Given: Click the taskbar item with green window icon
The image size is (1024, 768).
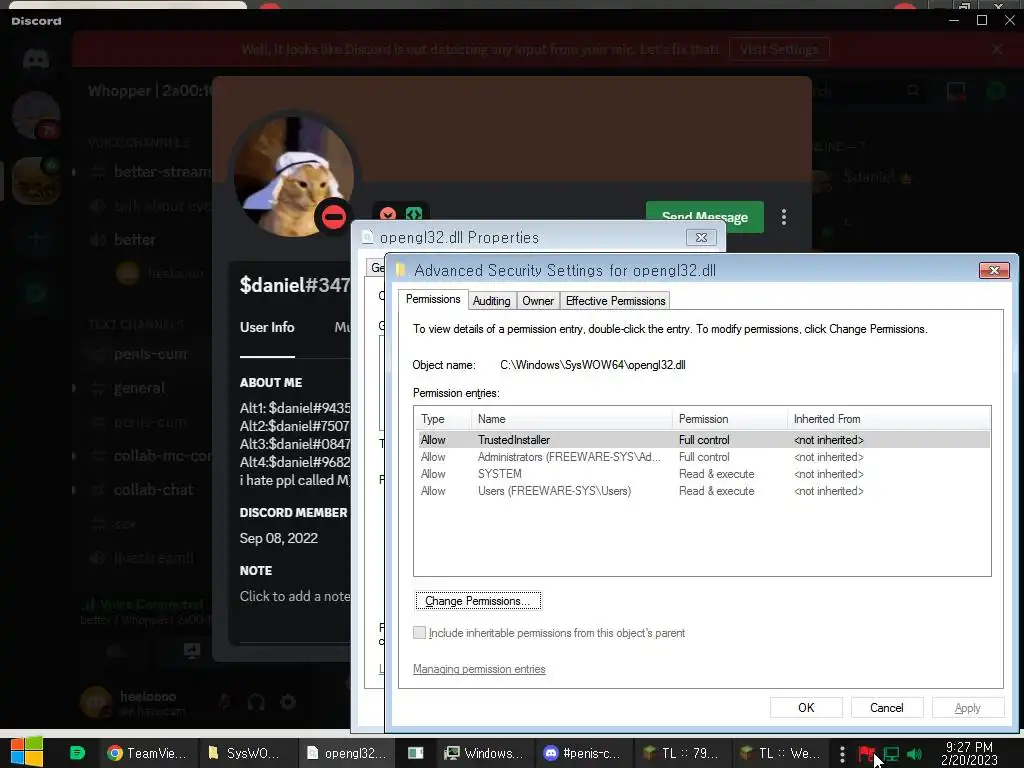Looking at the screenshot, I should [x=415, y=754].
